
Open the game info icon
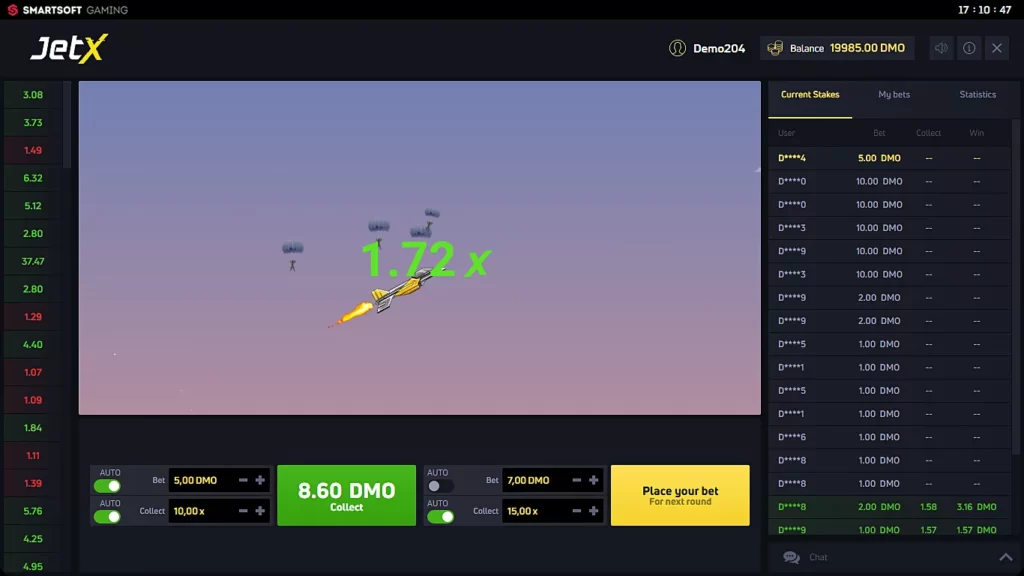coord(969,48)
